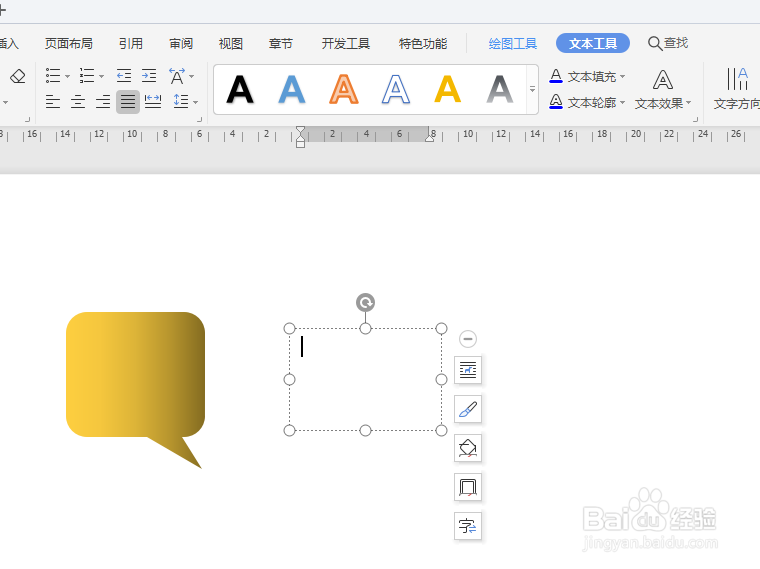Click the text fill A icon

click(x=556, y=76)
